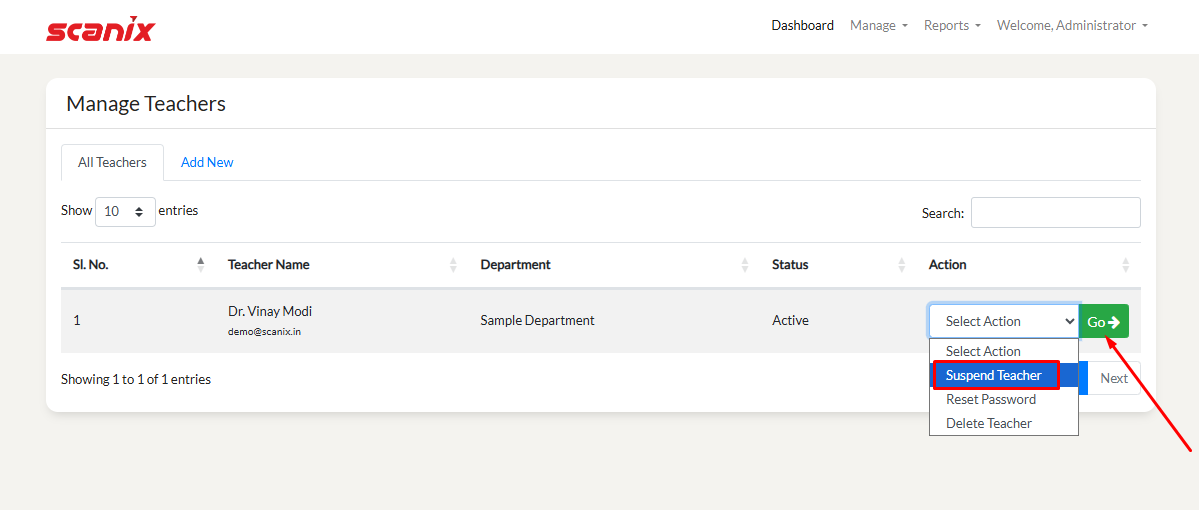Pick Delete Teacher from the dropdown list

point(989,423)
